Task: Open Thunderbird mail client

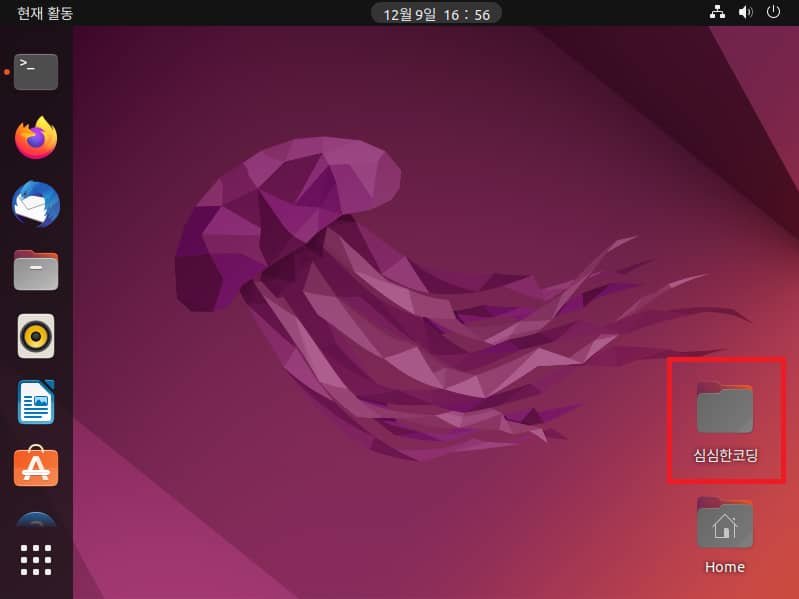Action: pyautogui.click(x=36, y=204)
